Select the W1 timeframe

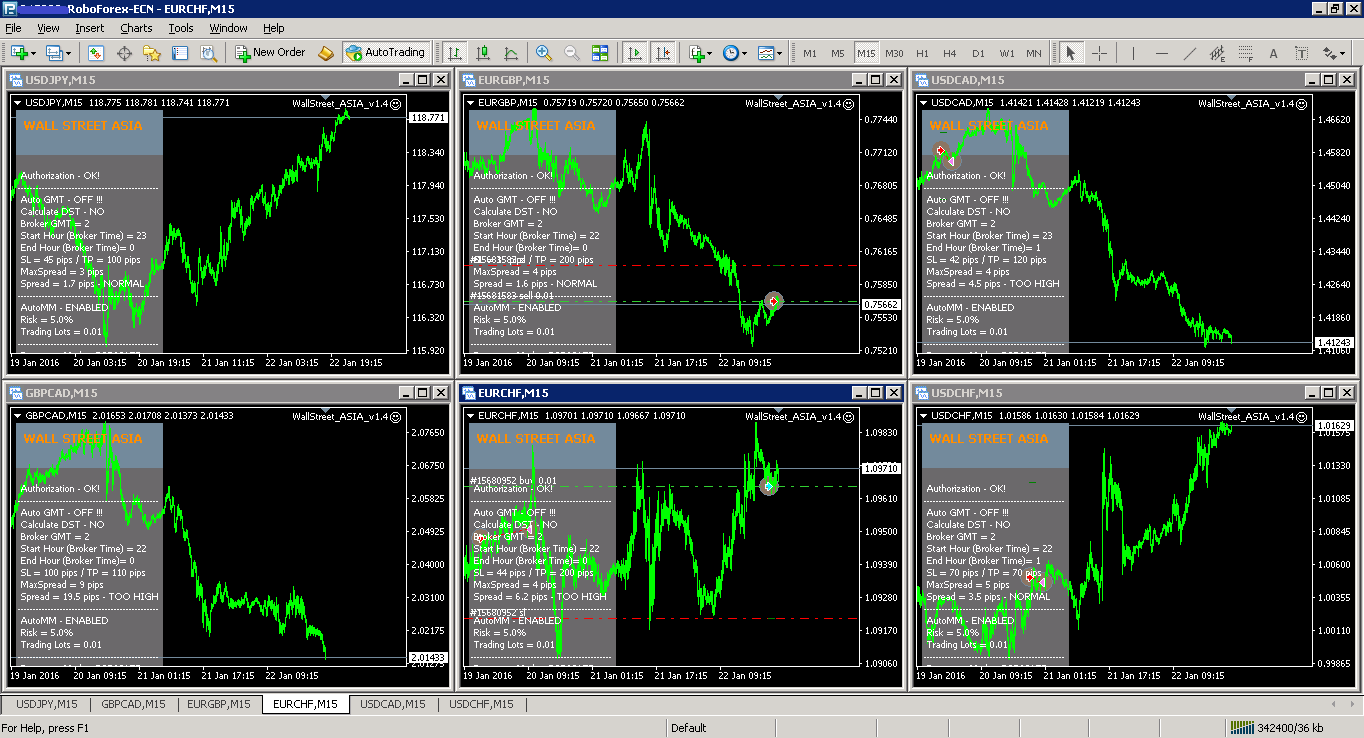[1006, 53]
